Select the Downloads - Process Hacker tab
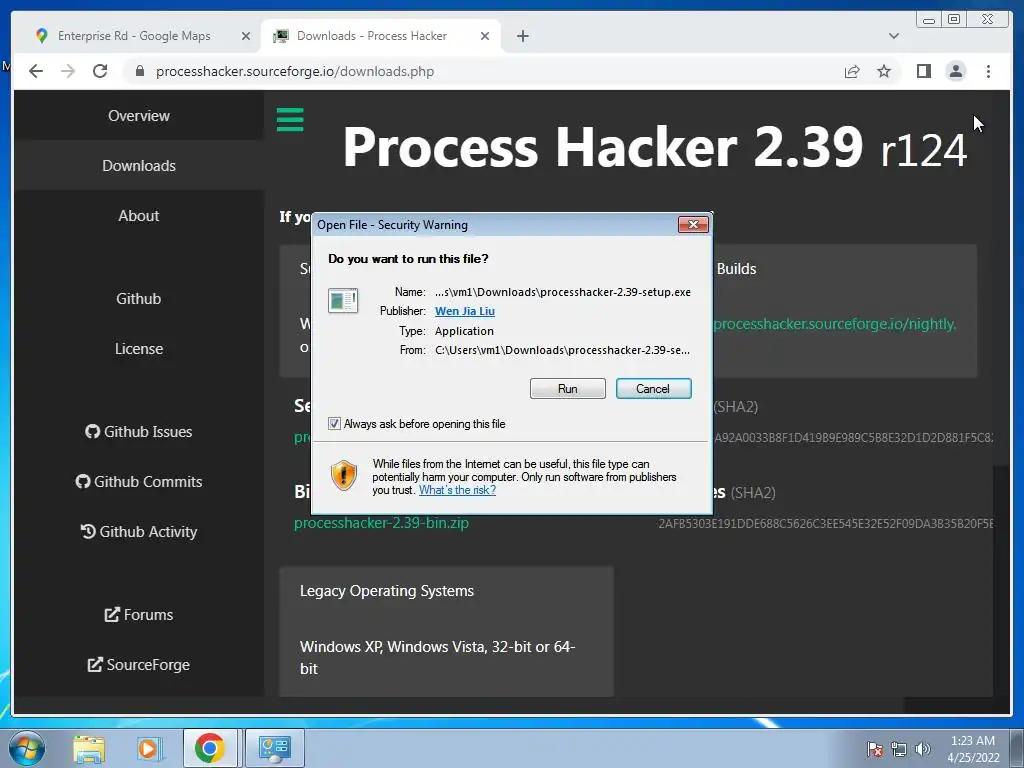Viewport: 1024px width, 768px height. click(x=372, y=36)
